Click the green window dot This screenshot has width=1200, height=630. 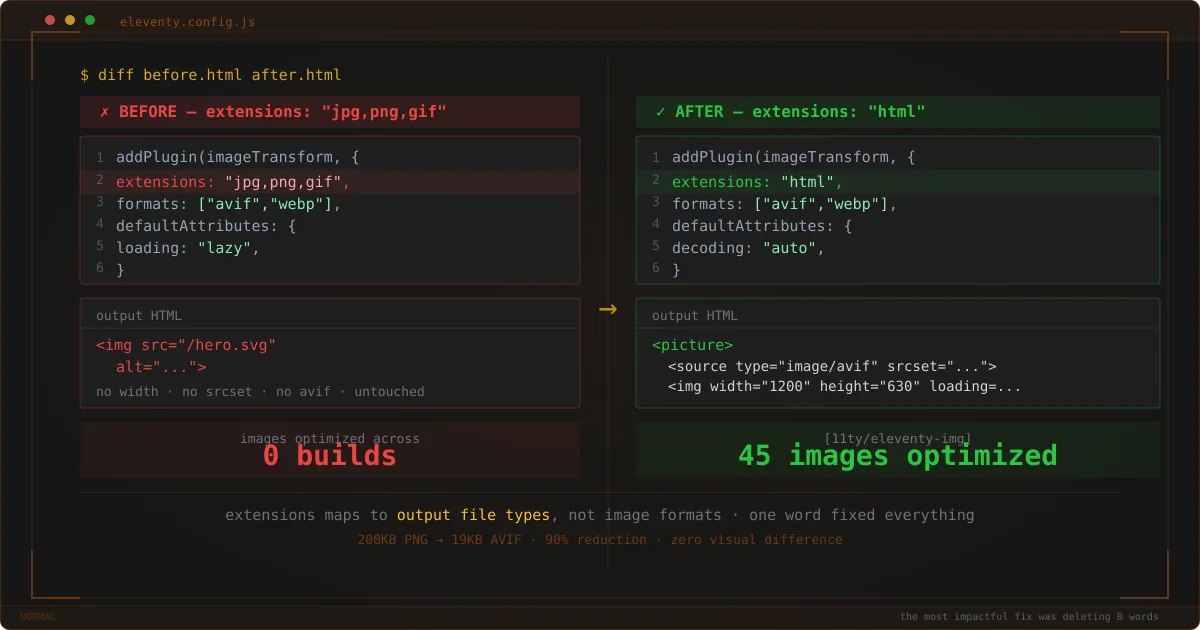click(90, 20)
